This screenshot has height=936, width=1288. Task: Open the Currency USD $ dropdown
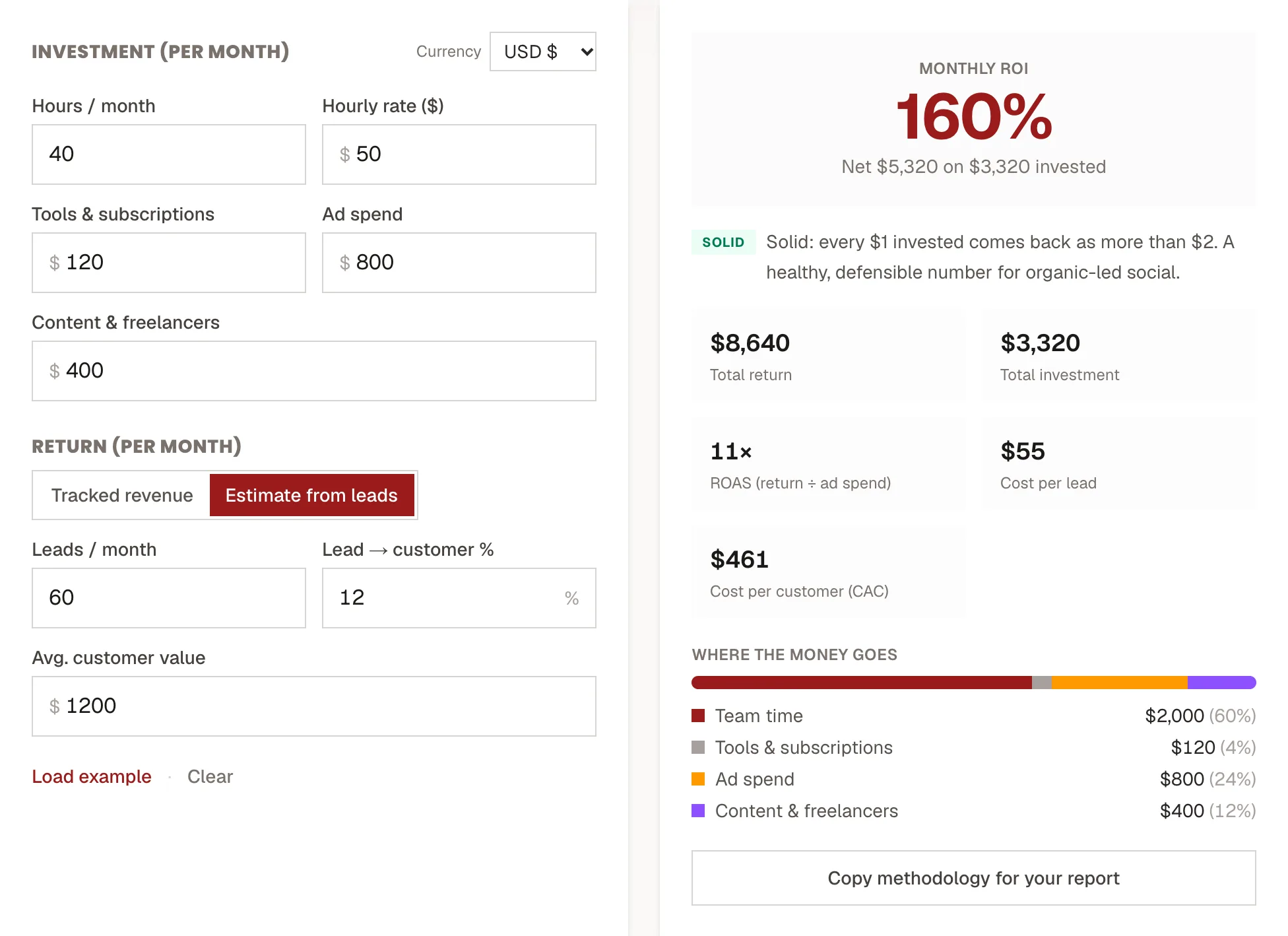pos(542,51)
